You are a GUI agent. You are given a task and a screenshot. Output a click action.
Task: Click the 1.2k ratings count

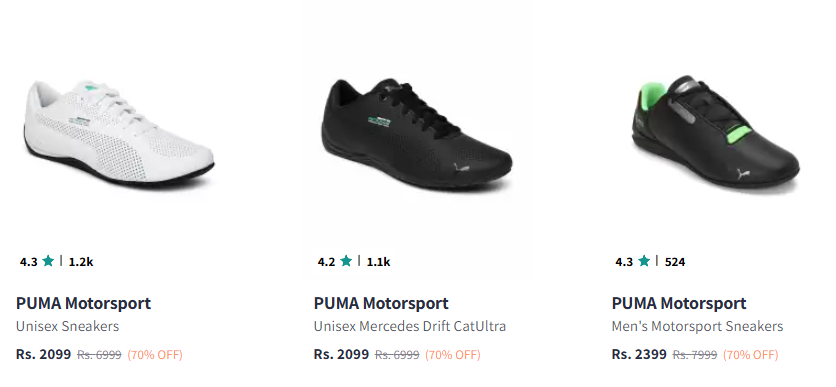81,262
